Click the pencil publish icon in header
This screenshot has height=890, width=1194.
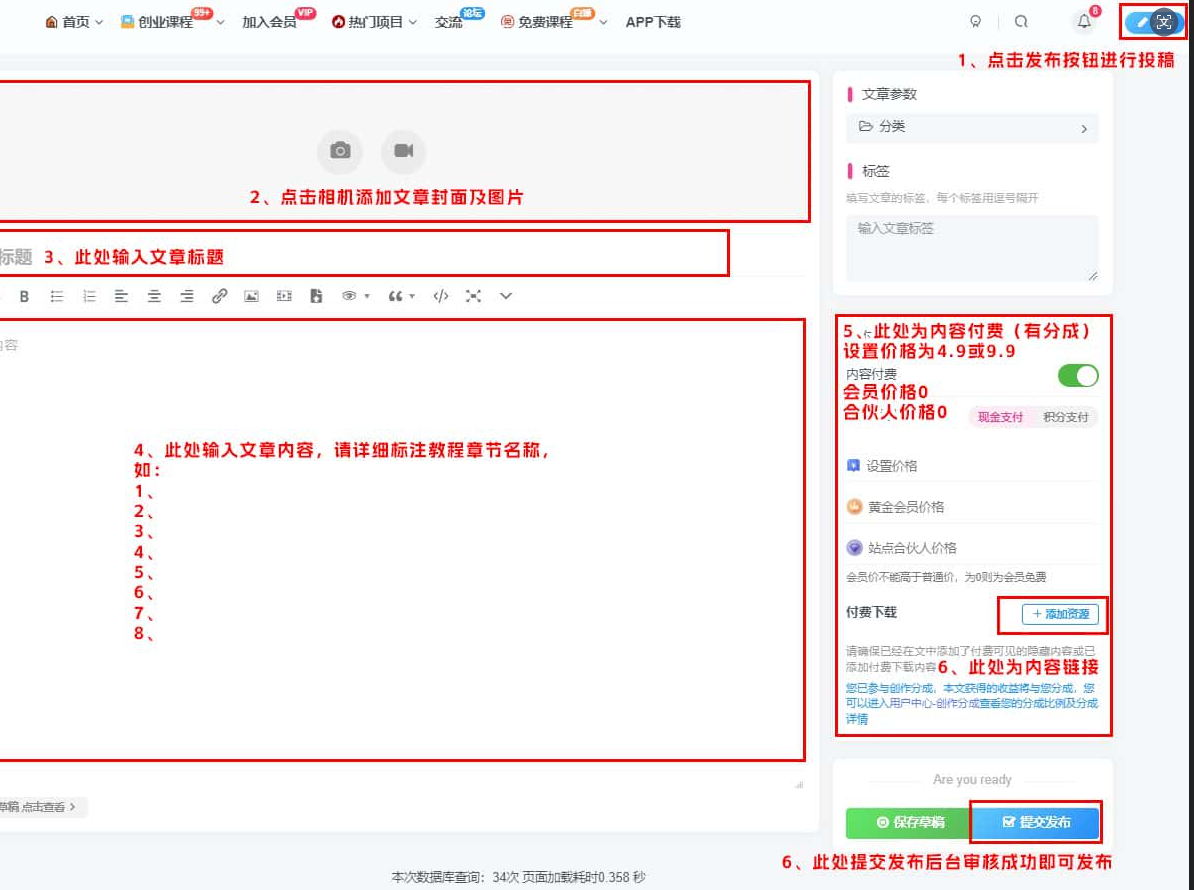pyautogui.click(x=1141, y=22)
